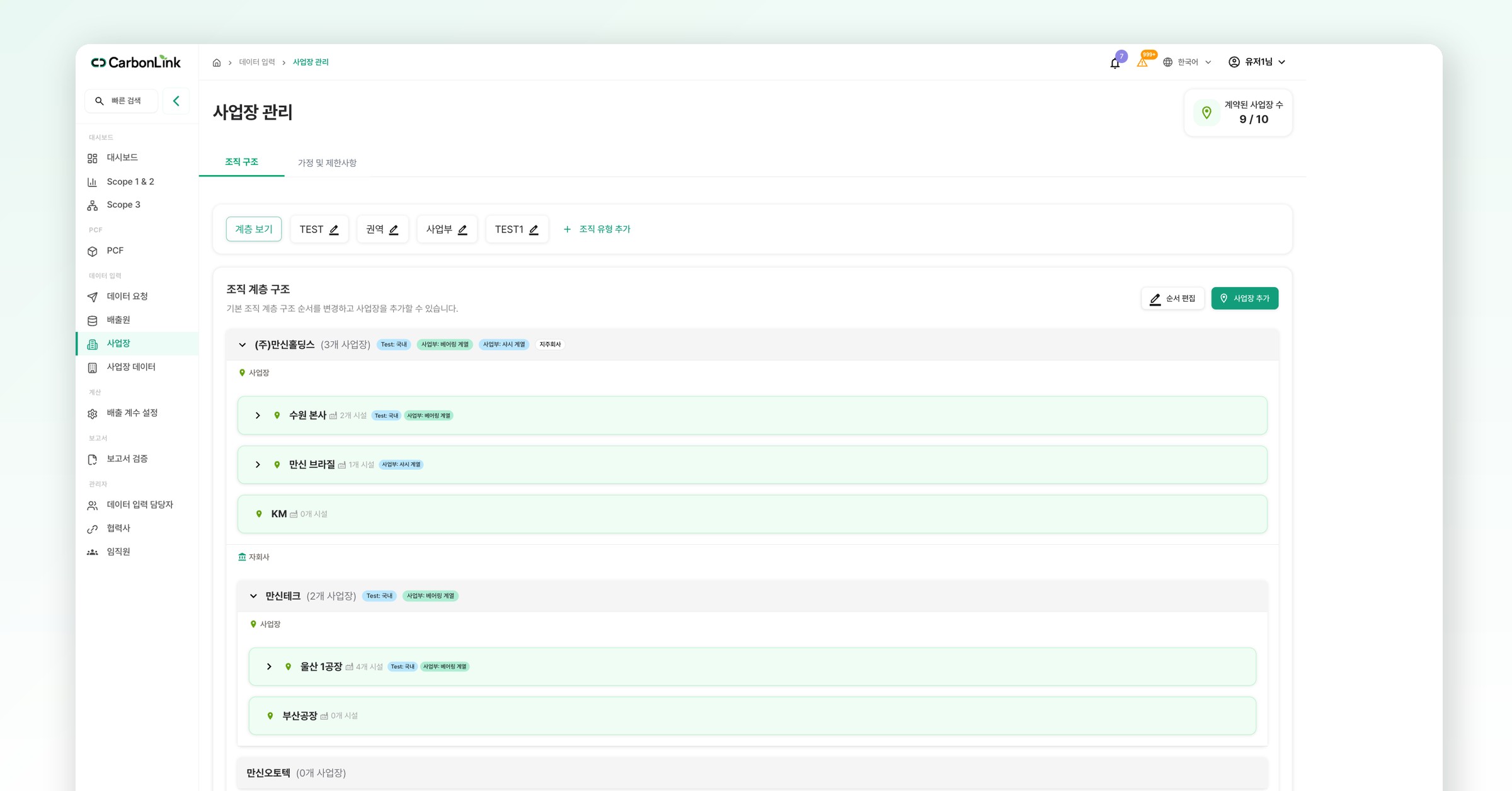Open the 유저1님 user menu

(x=1257, y=62)
